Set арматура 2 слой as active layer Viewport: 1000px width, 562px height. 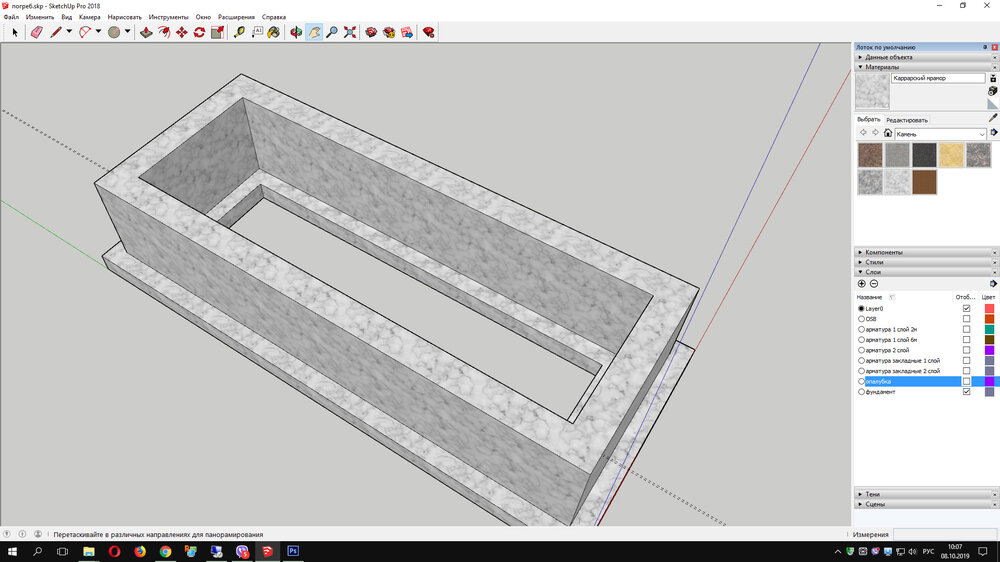coord(861,350)
